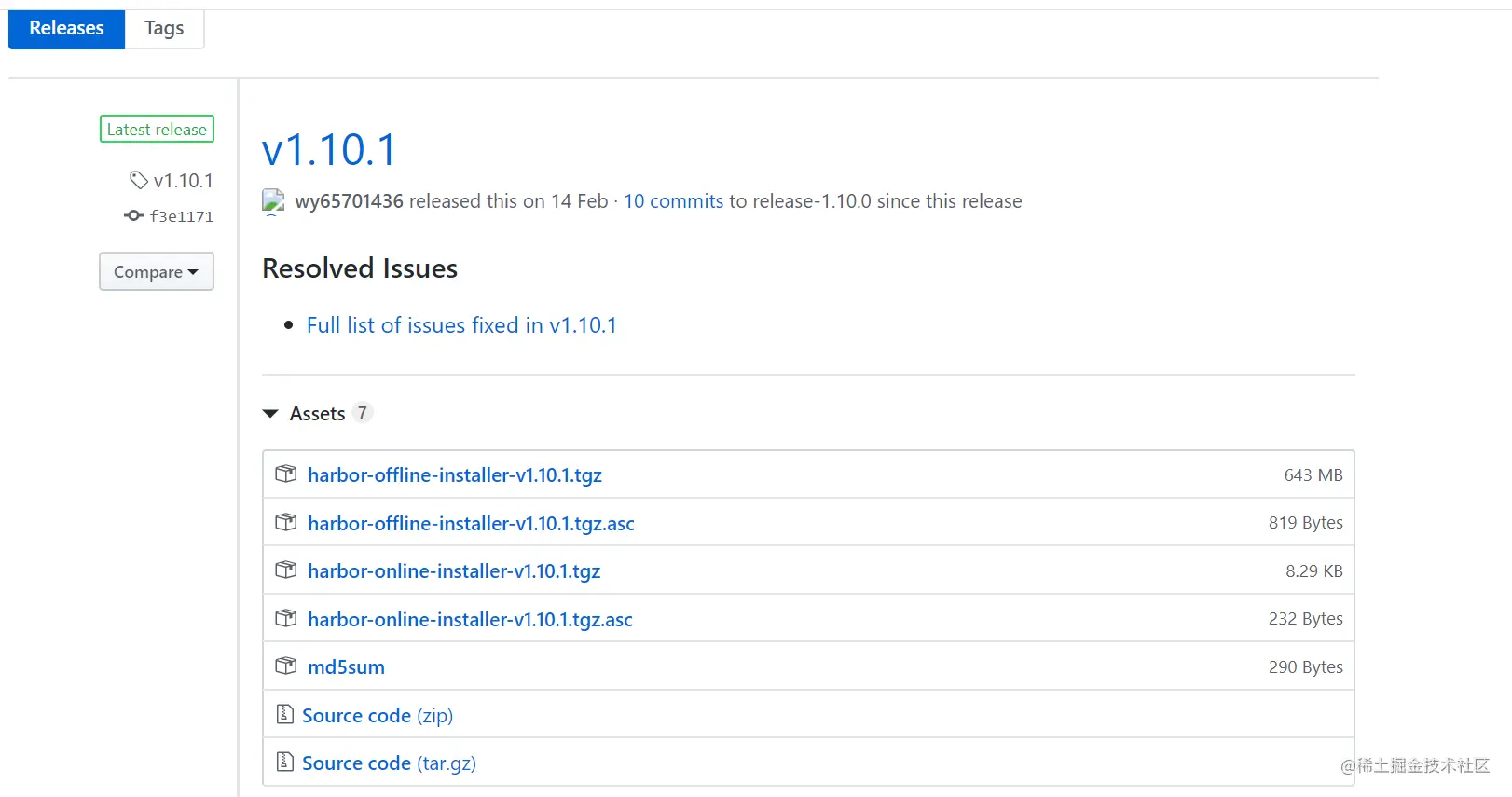The image size is (1512, 797).
Task: Click the package icon beside md5sum
Action: [x=286, y=666]
